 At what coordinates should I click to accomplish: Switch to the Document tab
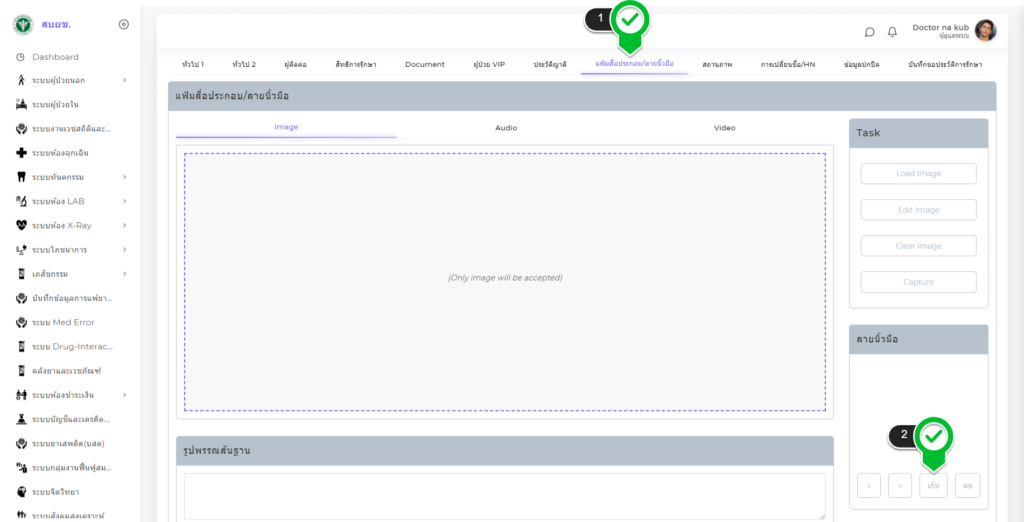[x=425, y=64]
